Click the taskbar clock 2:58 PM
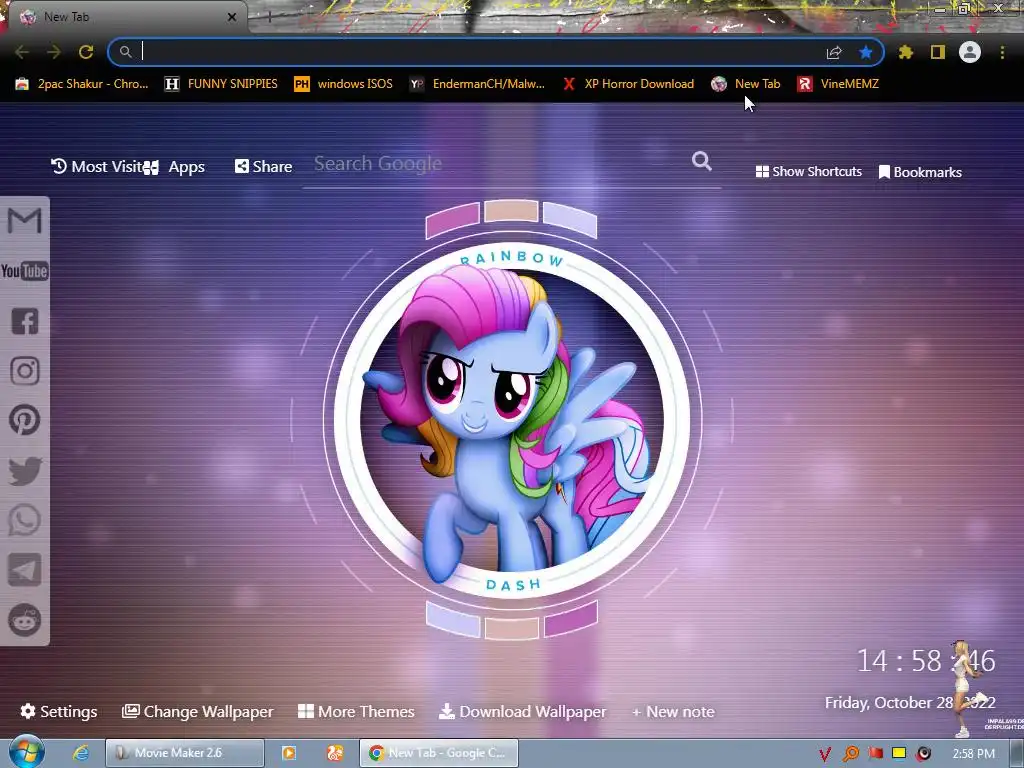The image size is (1024, 768). pos(973,754)
